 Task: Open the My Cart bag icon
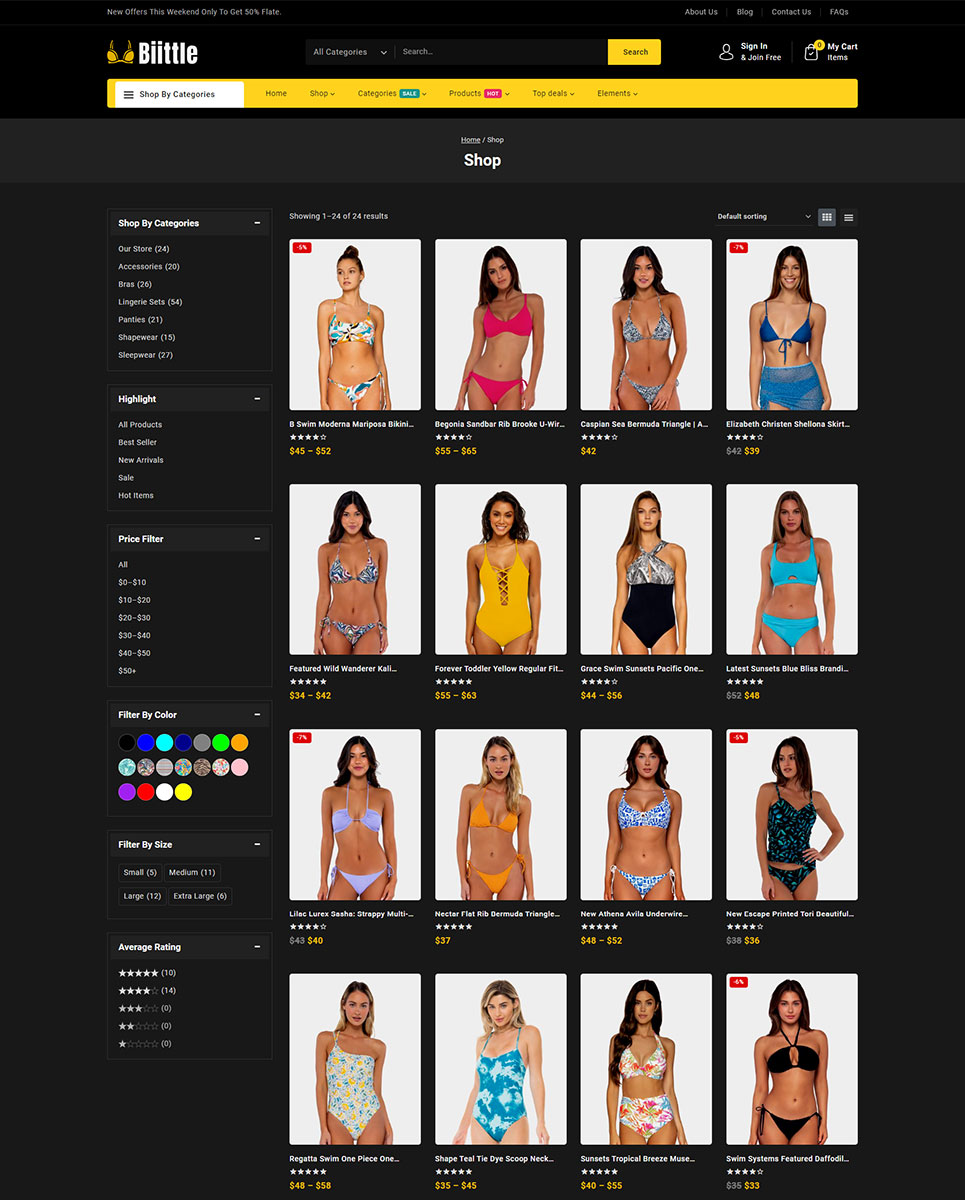click(811, 52)
